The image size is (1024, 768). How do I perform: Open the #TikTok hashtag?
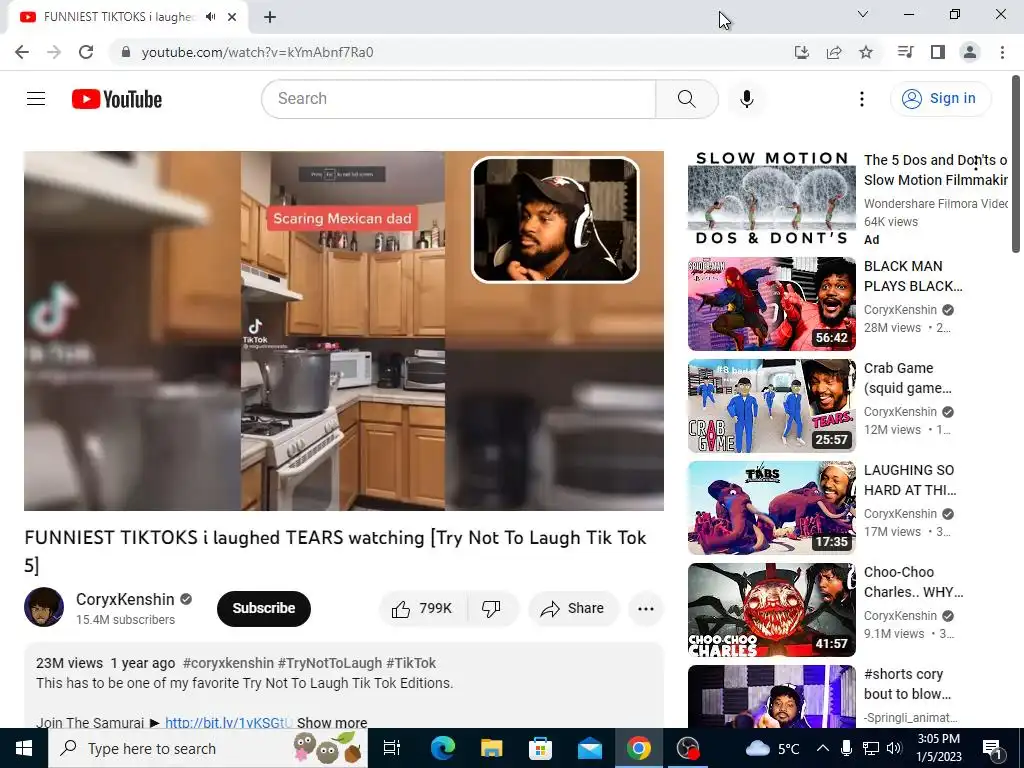pos(411,663)
